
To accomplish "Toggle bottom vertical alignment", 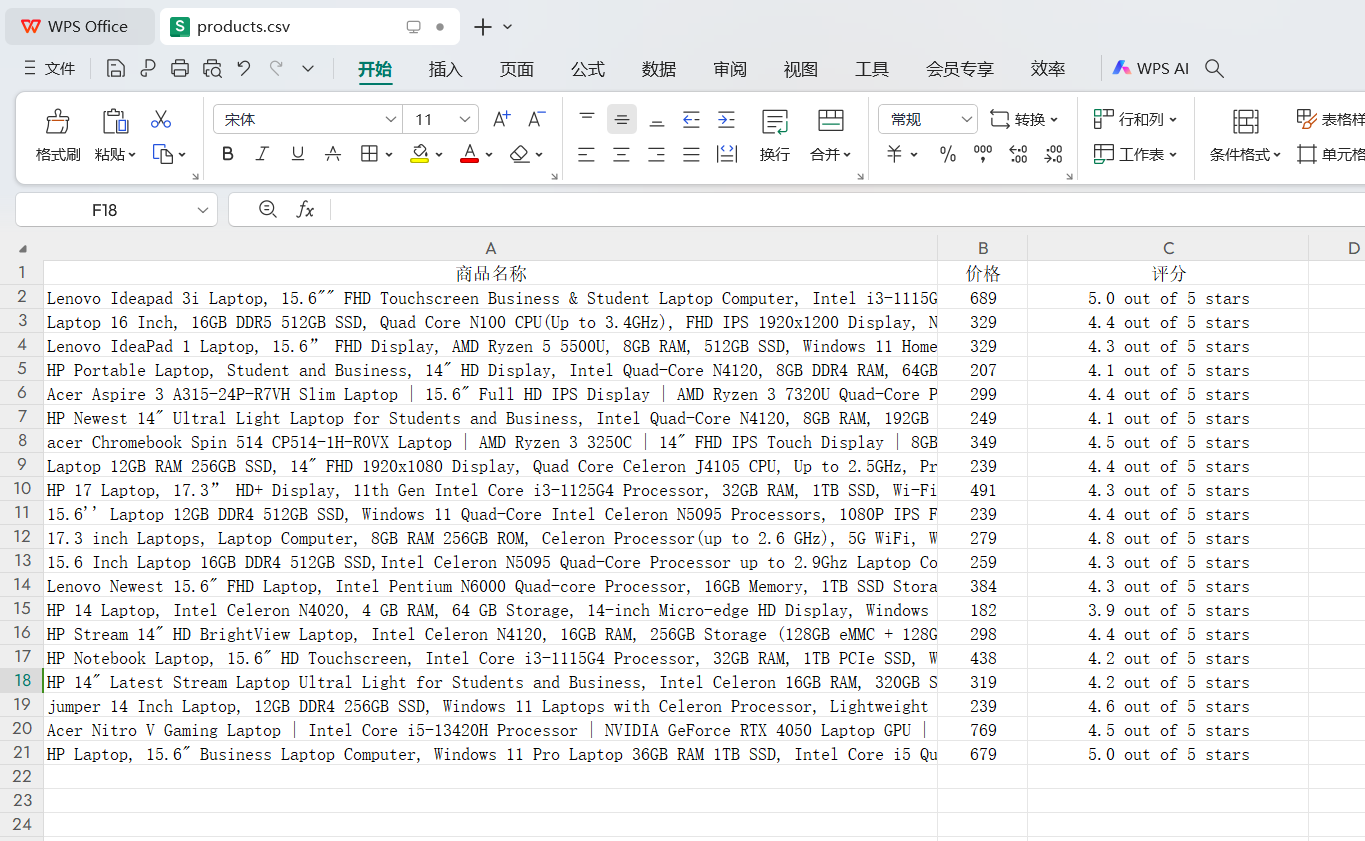I will (x=656, y=119).
